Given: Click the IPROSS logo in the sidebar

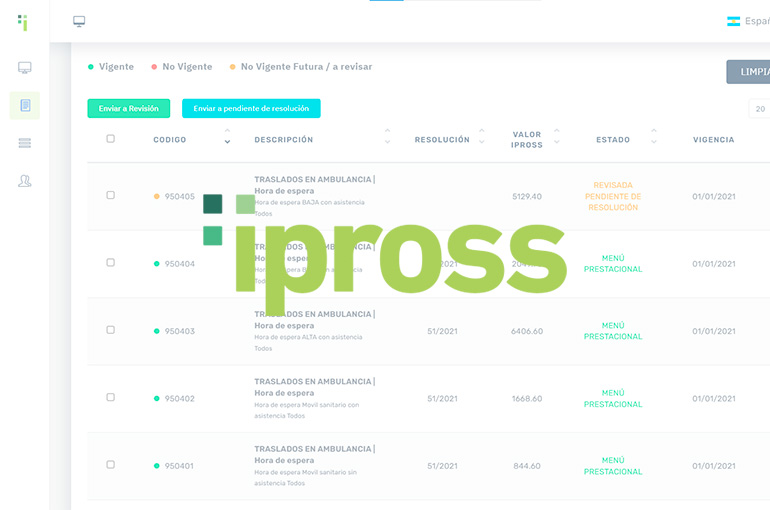Looking at the screenshot, I should click(x=23, y=22).
